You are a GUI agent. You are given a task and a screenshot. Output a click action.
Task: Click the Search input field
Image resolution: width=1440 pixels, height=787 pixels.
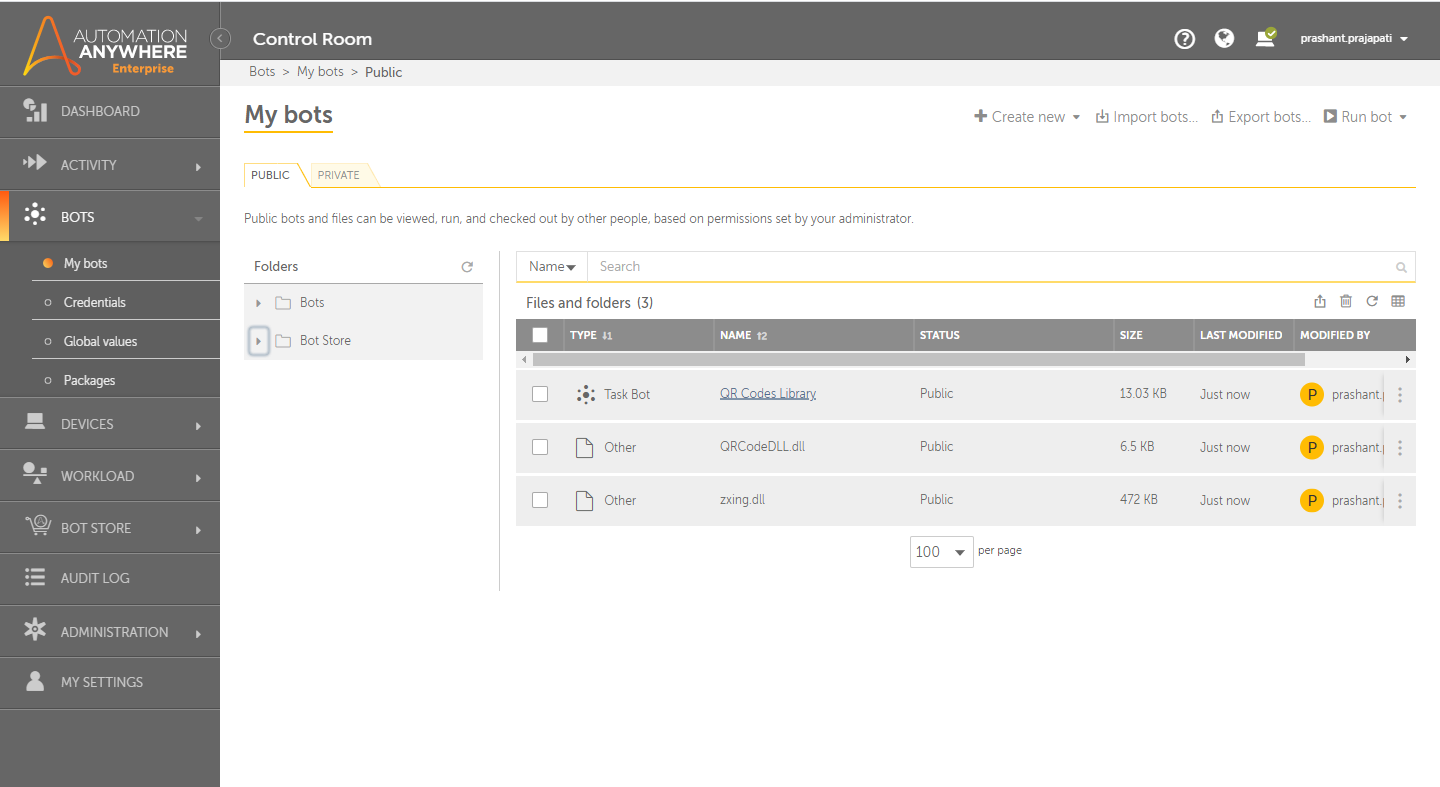click(990, 267)
